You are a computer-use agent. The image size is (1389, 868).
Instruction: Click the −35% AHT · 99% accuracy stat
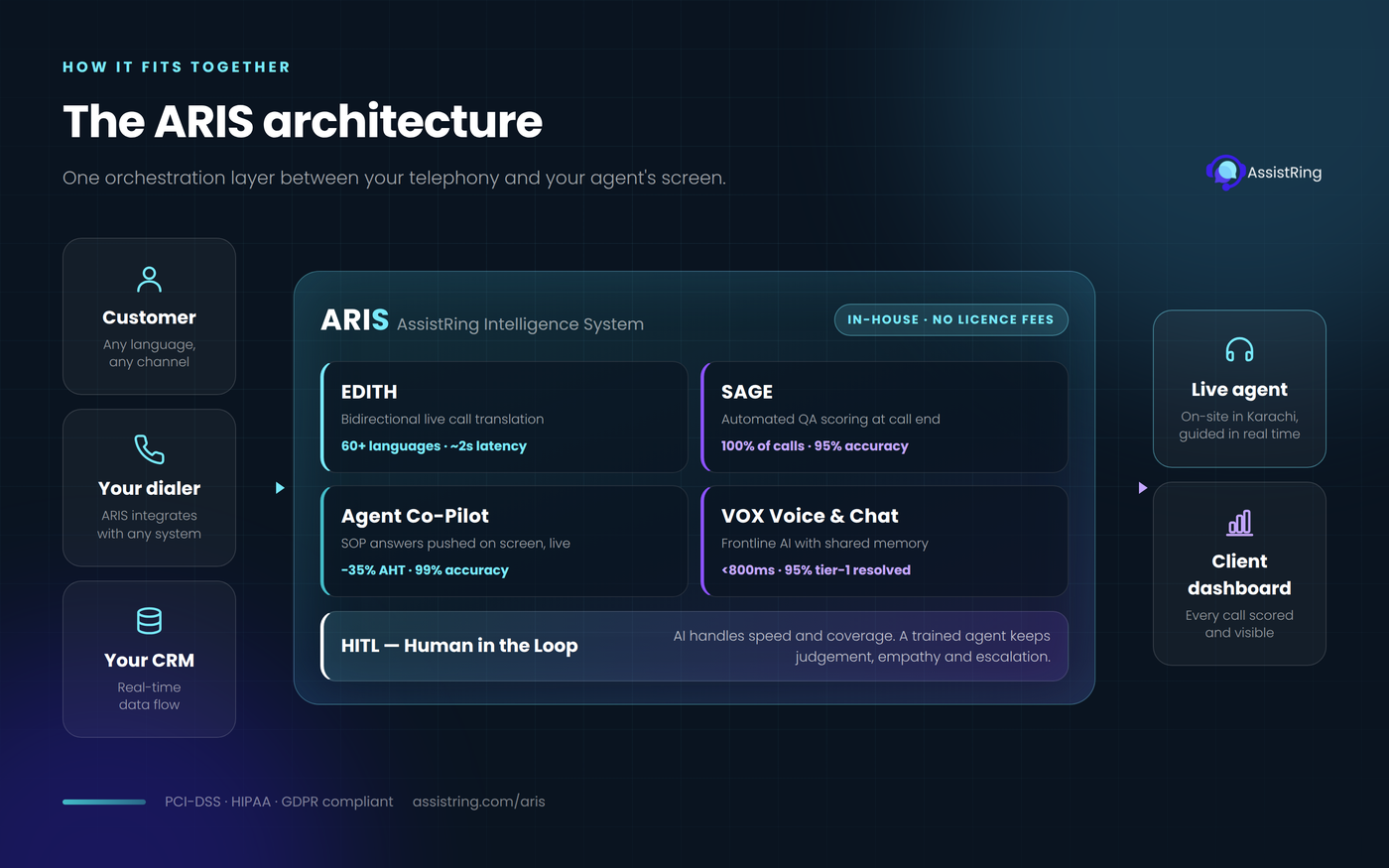[425, 570]
